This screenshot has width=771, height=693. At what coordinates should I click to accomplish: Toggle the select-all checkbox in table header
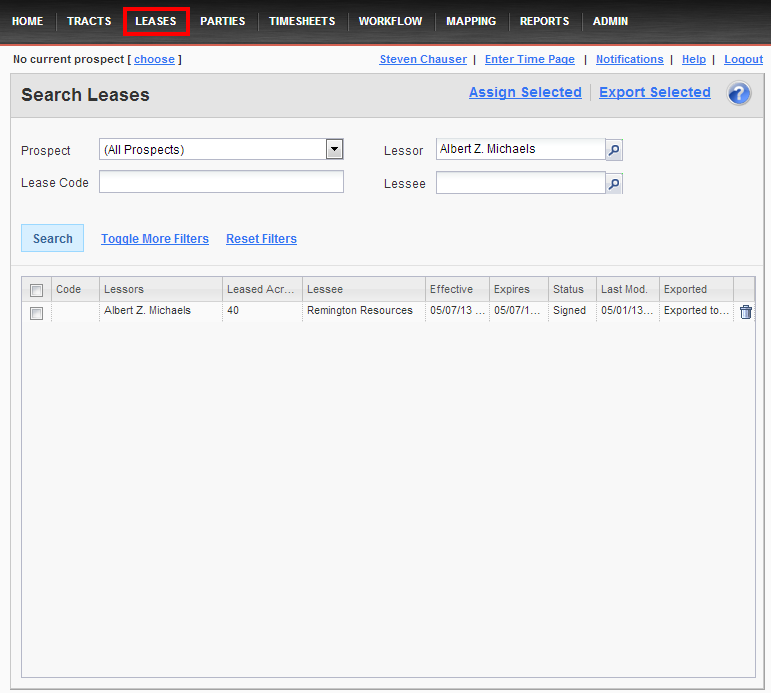[37, 290]
